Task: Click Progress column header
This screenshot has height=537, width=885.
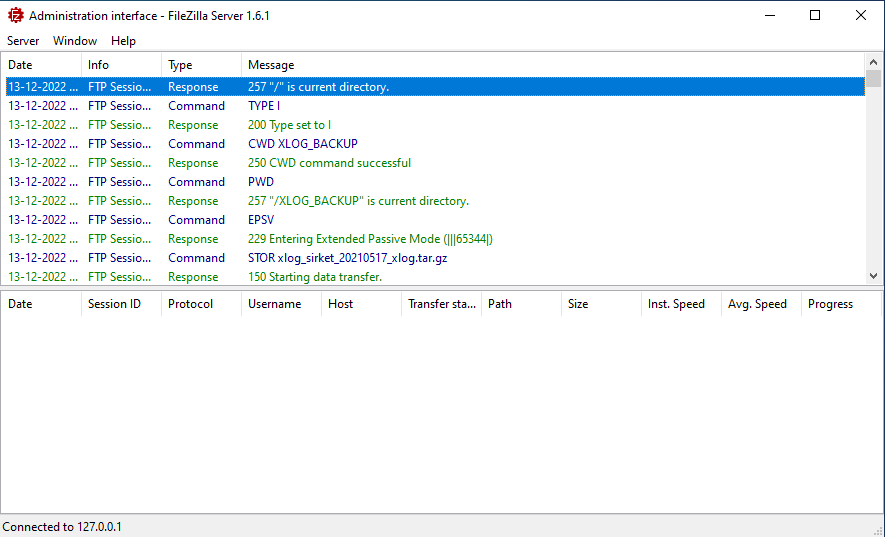Action: pyautogui.click(x=842, y=304)
